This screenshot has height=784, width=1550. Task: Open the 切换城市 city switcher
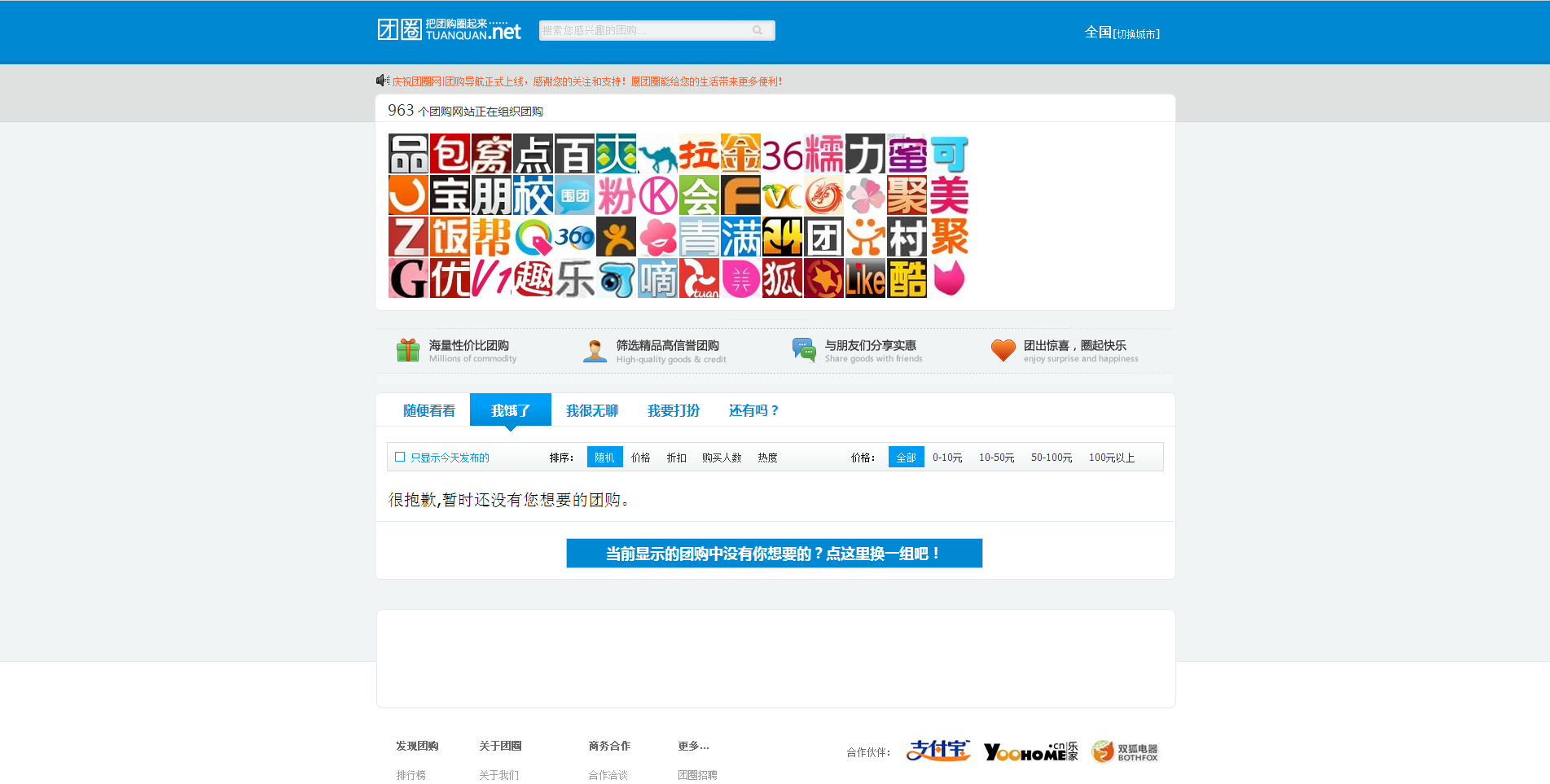pos(1136,34)
